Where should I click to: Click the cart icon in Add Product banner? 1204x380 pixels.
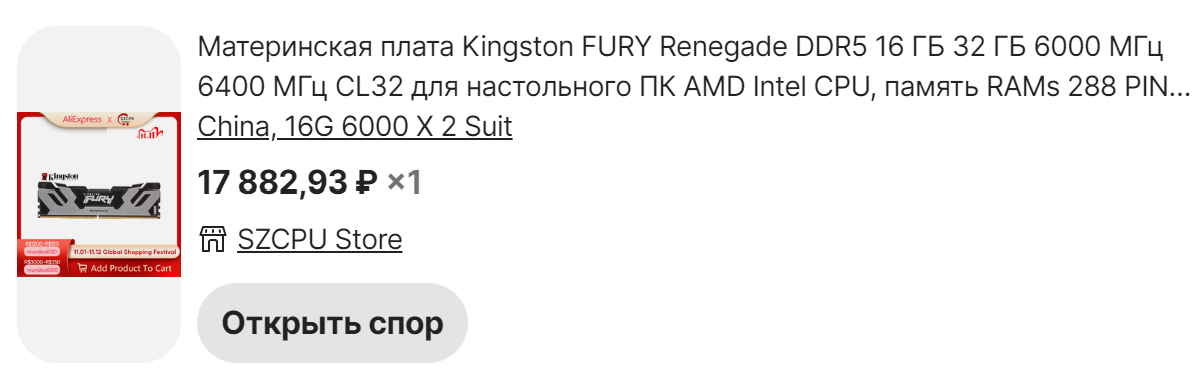click(82, 268)
